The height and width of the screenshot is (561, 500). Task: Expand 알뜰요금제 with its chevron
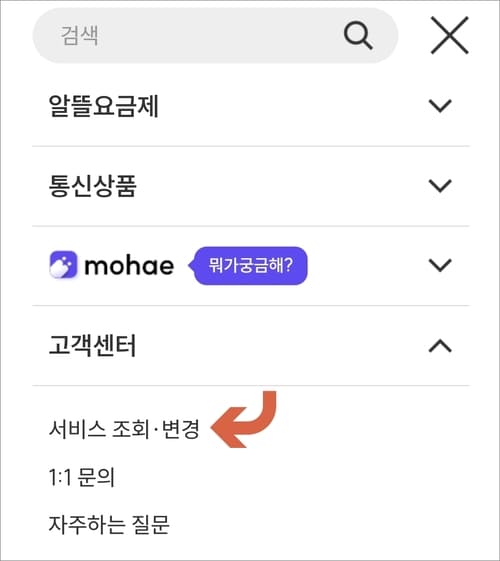point(440,106)
